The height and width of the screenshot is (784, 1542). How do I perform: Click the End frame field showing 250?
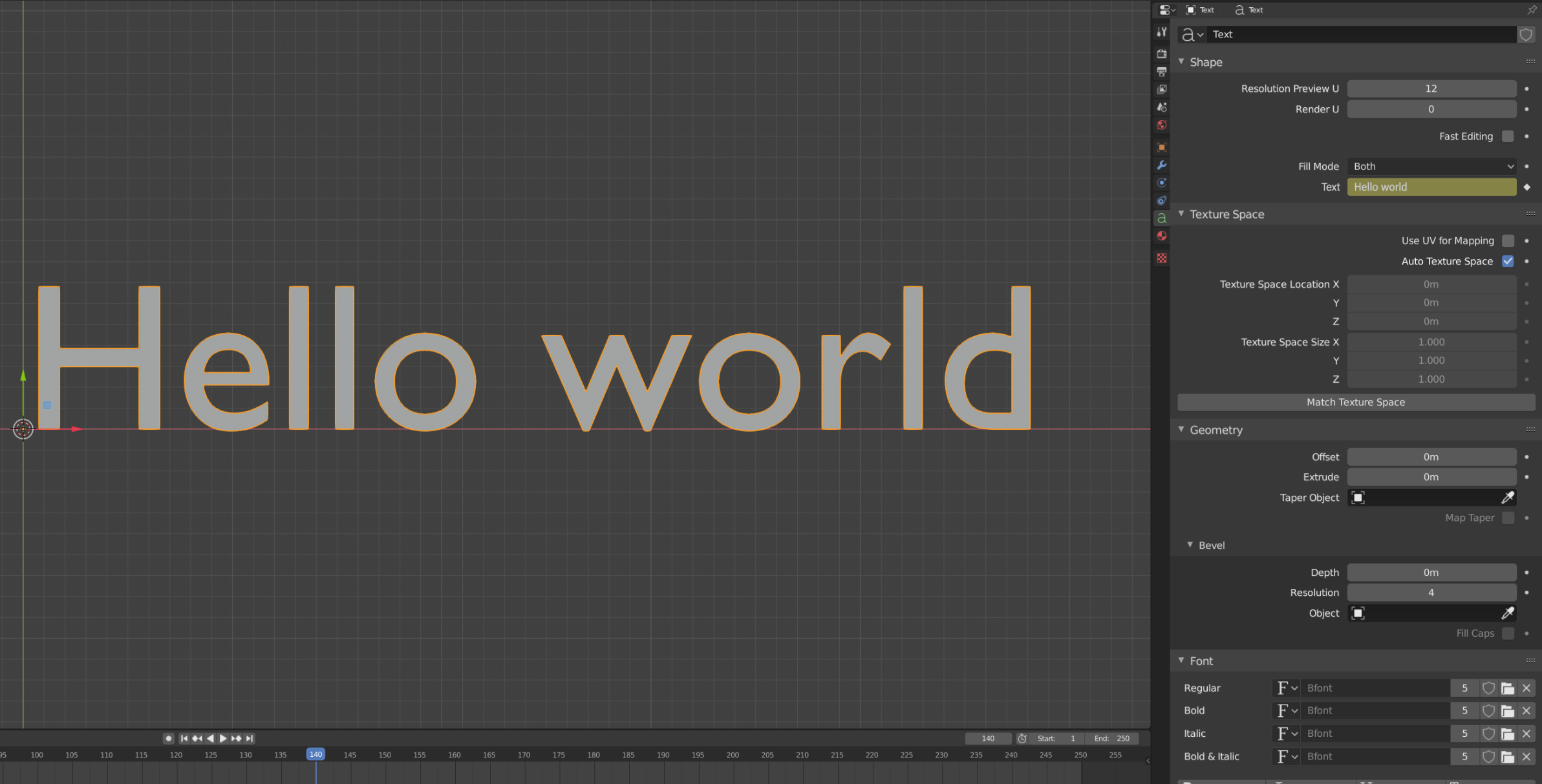click(x=1111, y=738)
